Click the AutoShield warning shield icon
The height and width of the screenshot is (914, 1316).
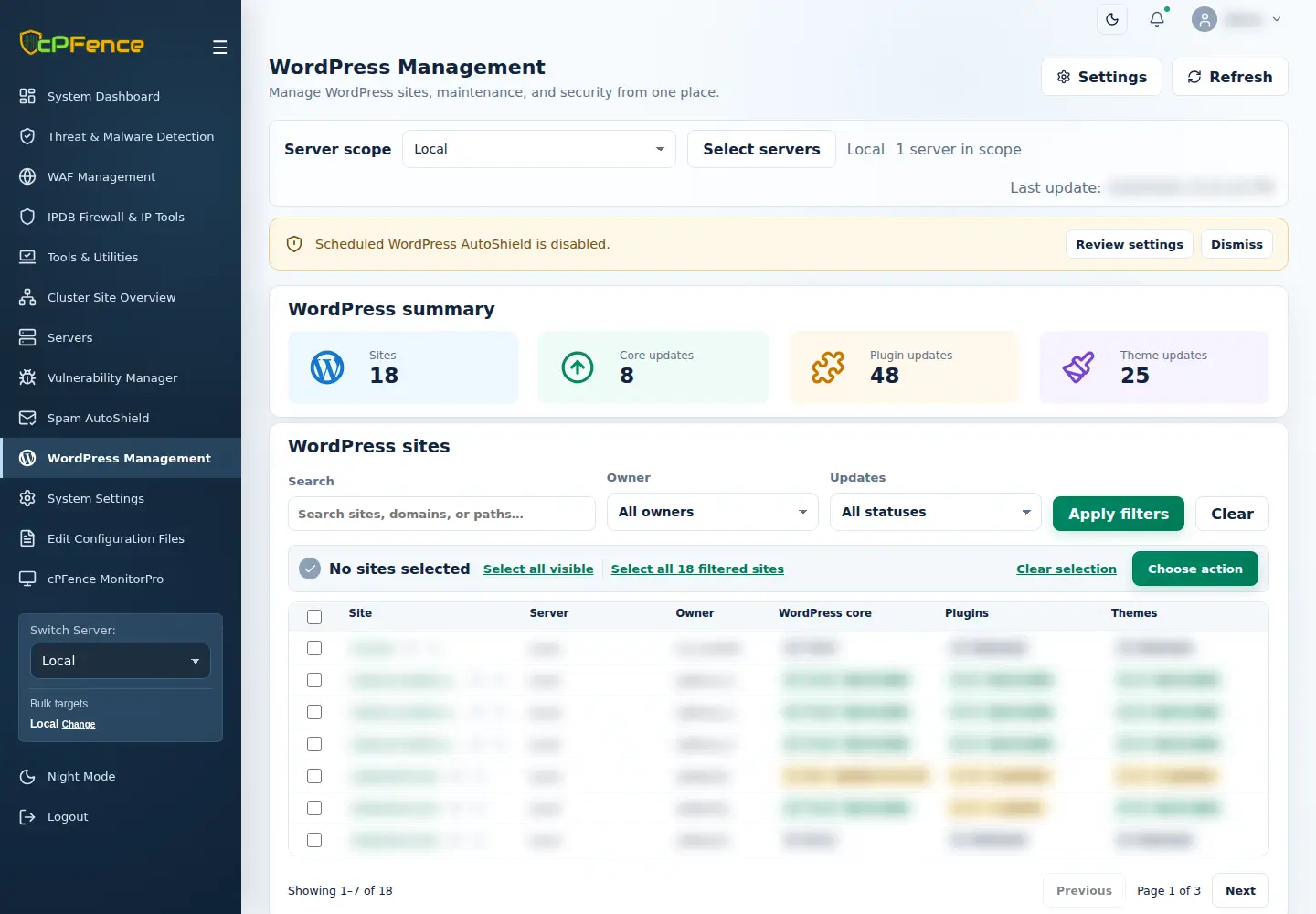(294, 244)
